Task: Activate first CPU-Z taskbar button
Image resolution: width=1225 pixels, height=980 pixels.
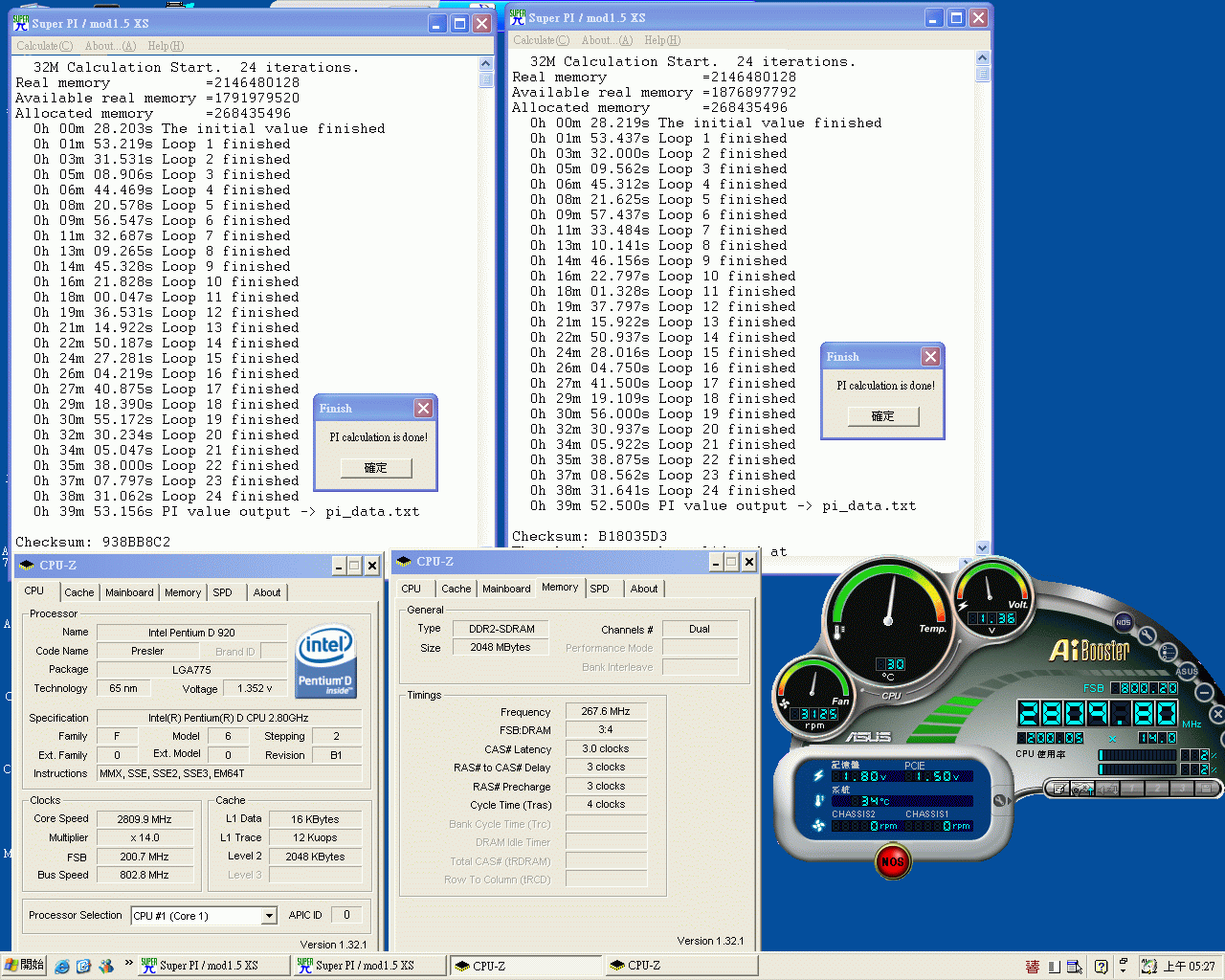Action: tap(525, 966)
